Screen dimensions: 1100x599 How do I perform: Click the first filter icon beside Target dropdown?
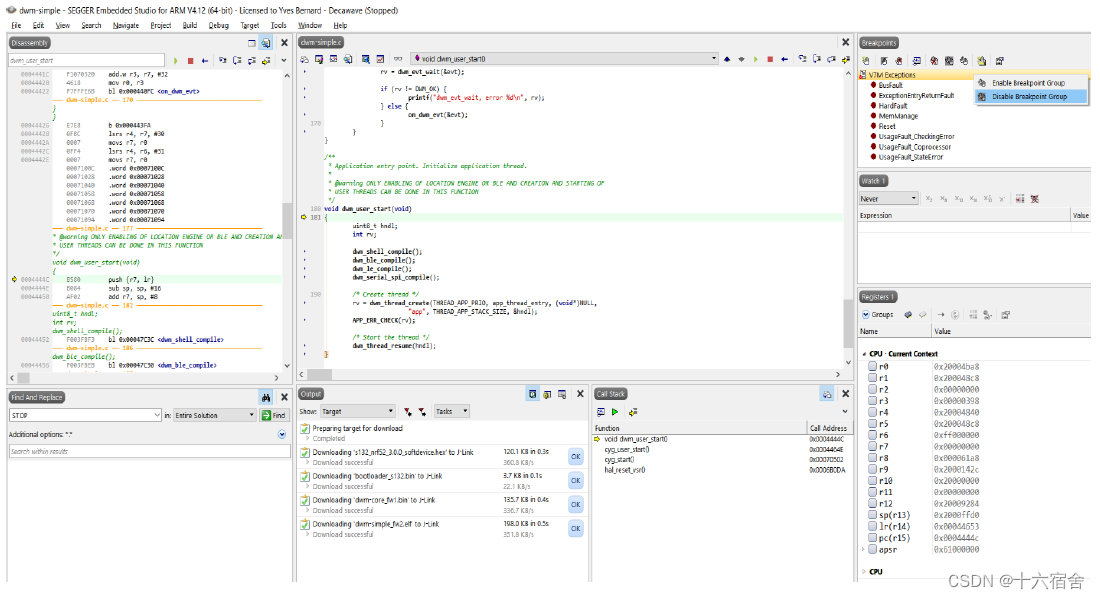coord(408,412)
